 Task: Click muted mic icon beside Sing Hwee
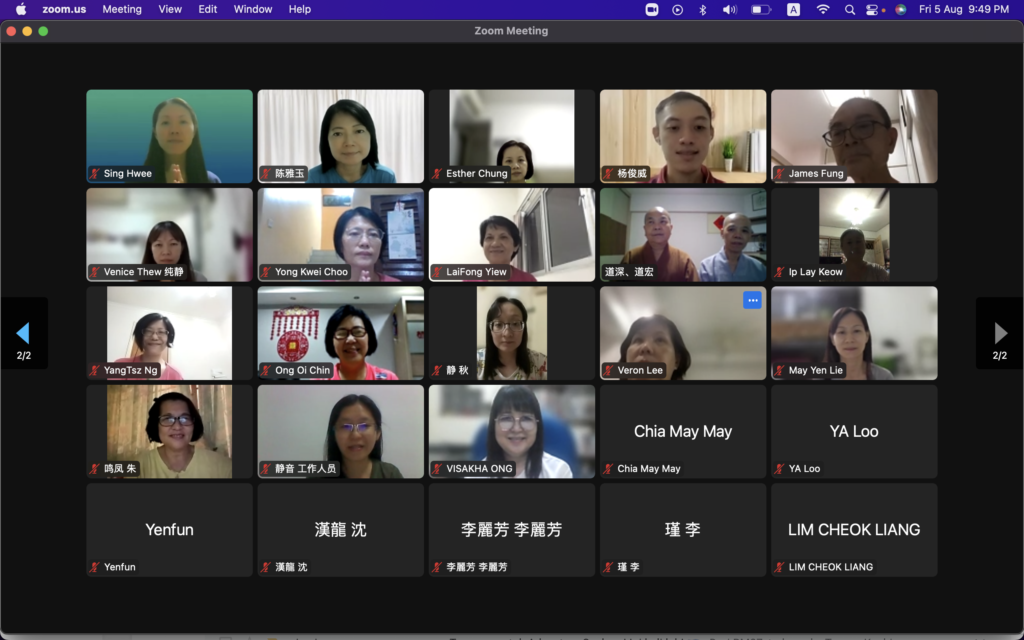click(x=95, y=174)
